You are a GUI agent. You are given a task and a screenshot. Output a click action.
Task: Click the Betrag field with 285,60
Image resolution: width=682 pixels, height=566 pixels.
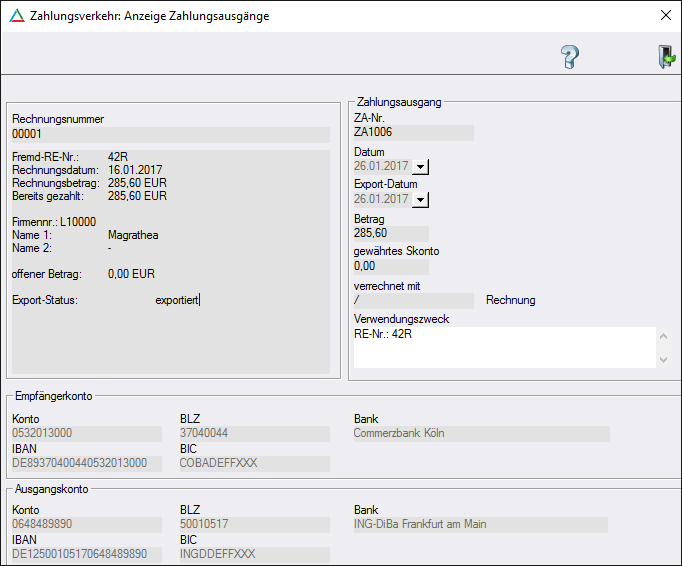click(391, 233)
